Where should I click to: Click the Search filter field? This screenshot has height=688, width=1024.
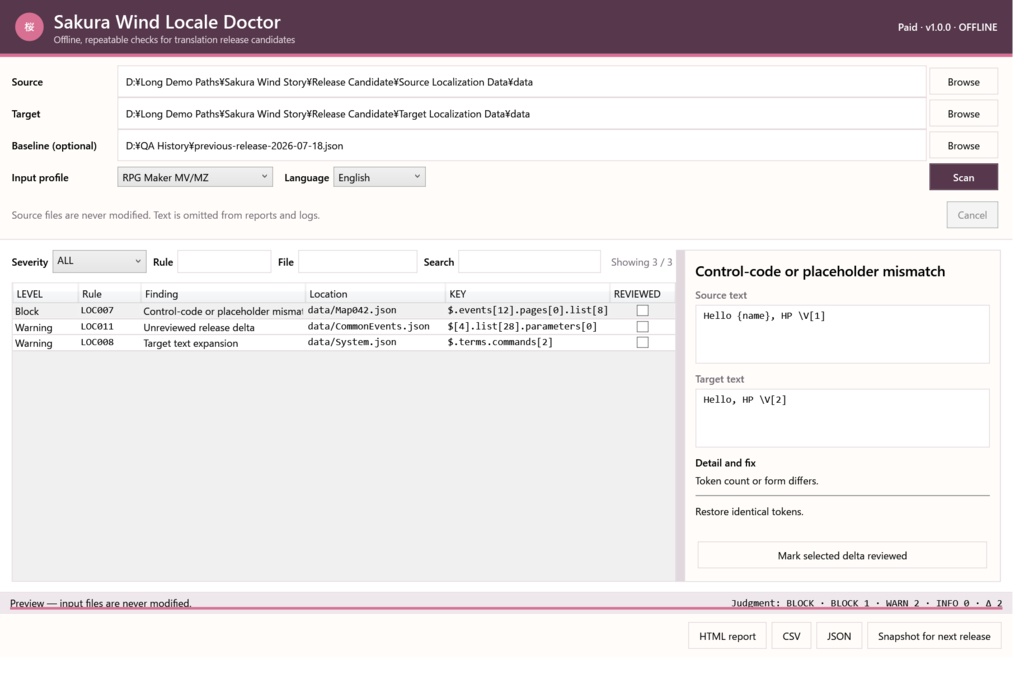[x=529, y=261]
